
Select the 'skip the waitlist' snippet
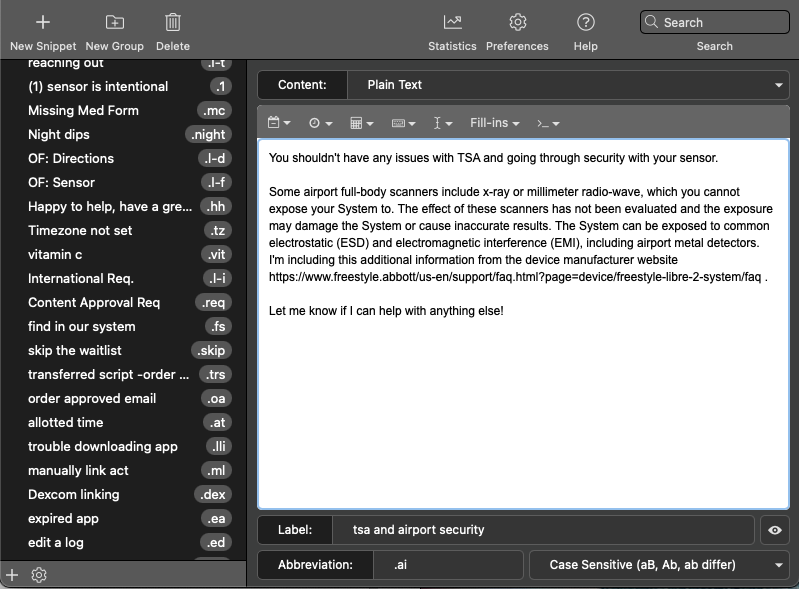[123, 351]
